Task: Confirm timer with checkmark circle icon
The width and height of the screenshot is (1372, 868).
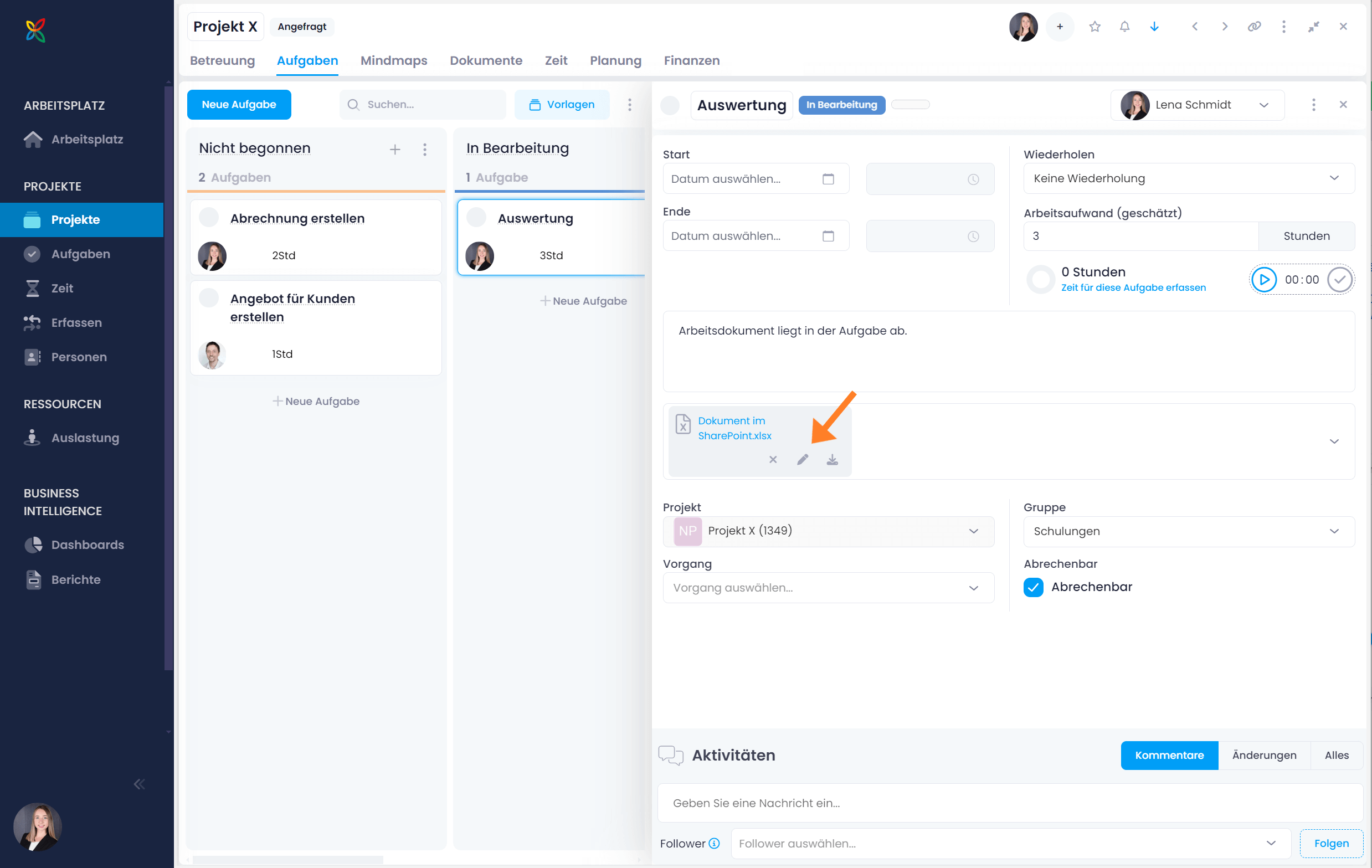Action: coord(1339,280)
